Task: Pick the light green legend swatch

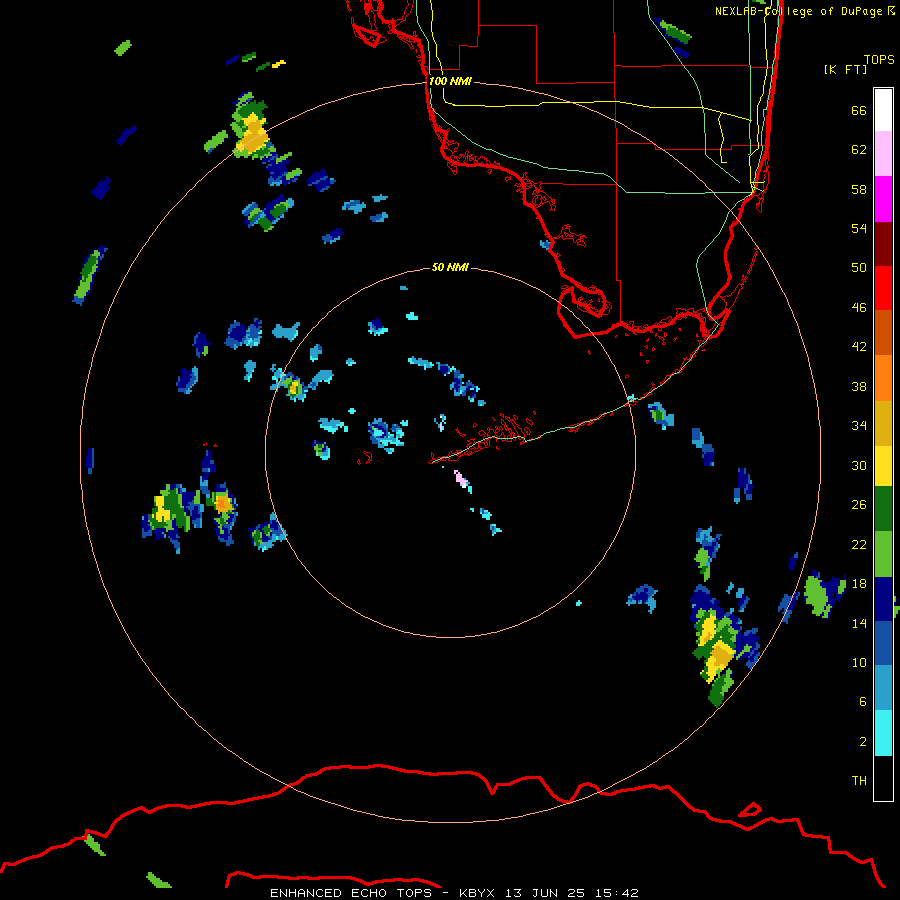Action: pos(883,554)
